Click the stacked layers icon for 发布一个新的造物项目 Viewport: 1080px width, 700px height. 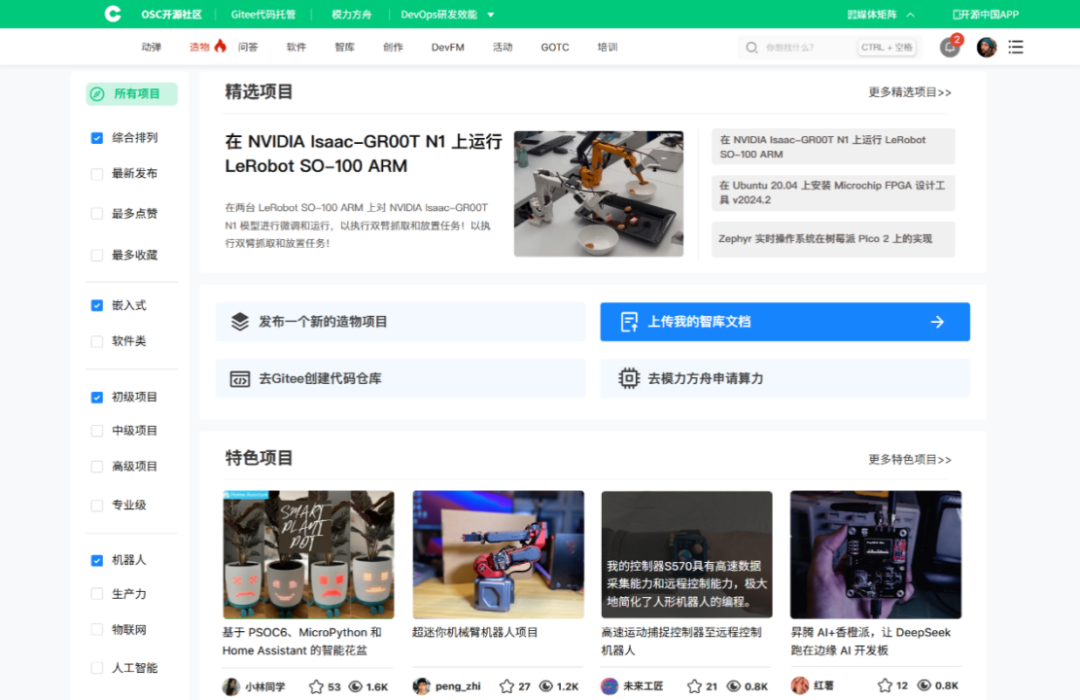240,322
